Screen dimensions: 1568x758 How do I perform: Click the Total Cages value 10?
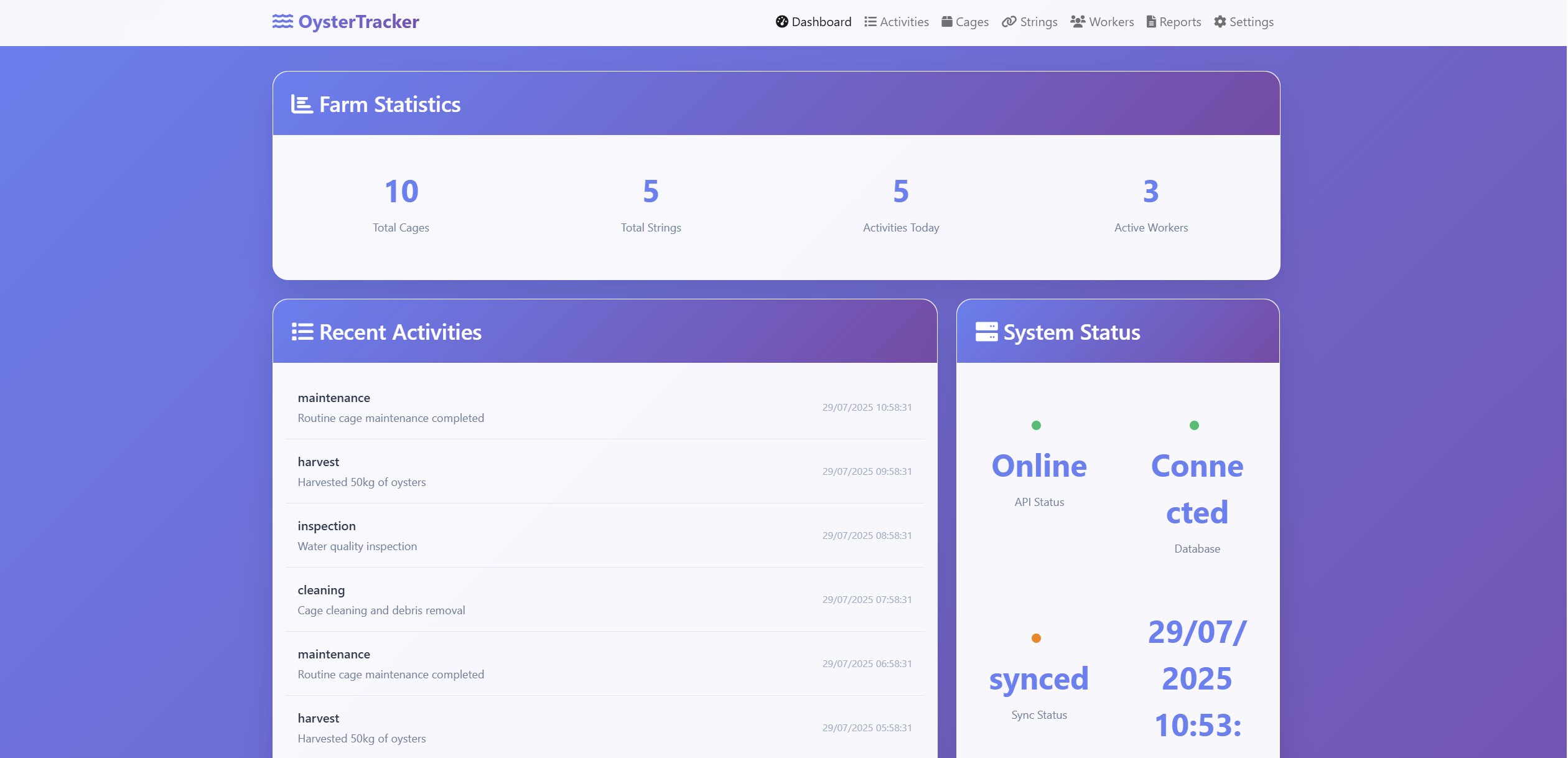coord(401,191)
